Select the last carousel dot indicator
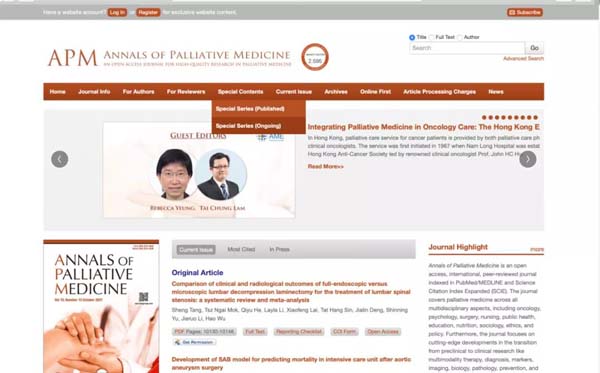 pyautogui.click(x=536, y=117)
